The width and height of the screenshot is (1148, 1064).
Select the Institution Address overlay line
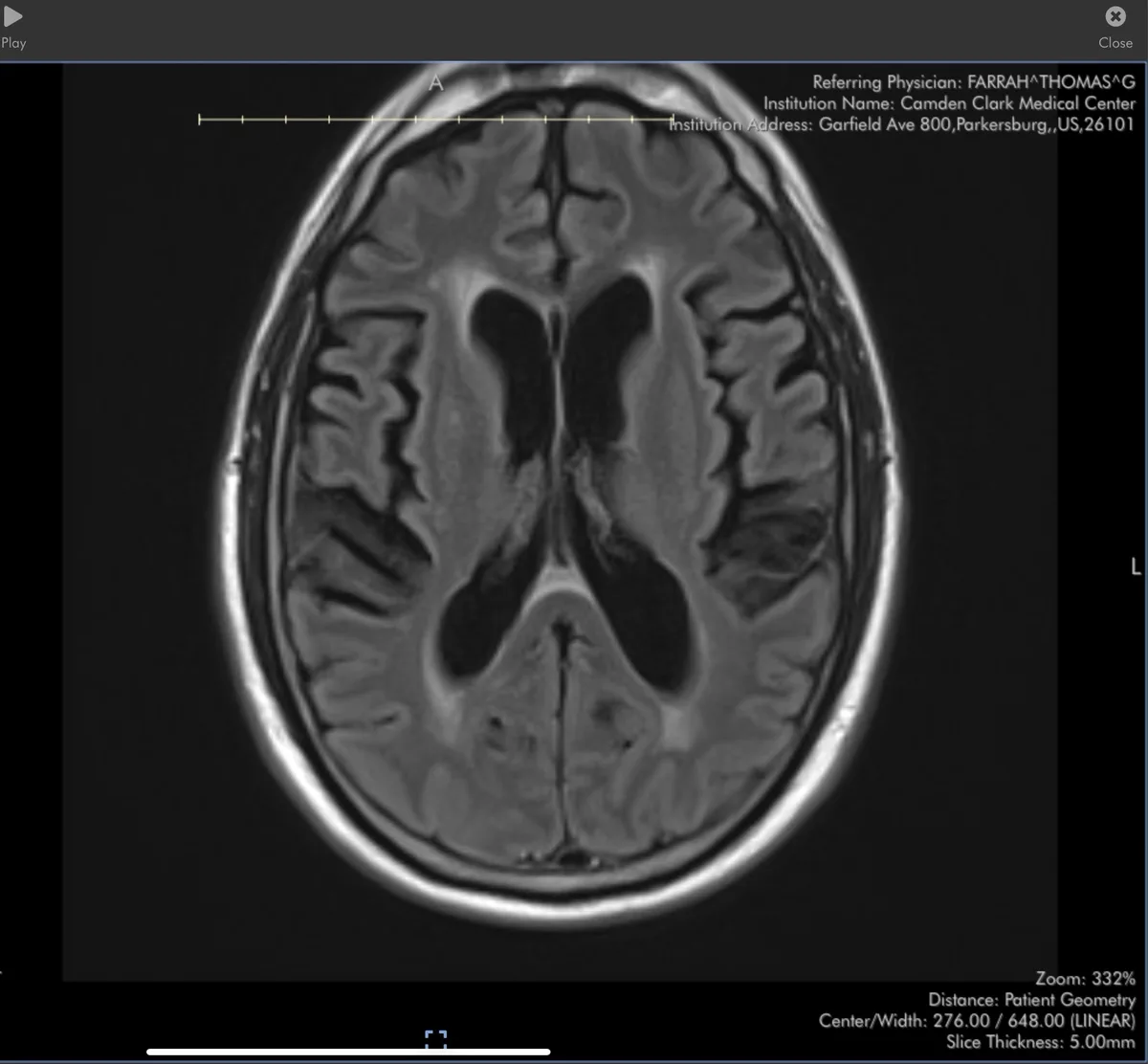(902, 124)
